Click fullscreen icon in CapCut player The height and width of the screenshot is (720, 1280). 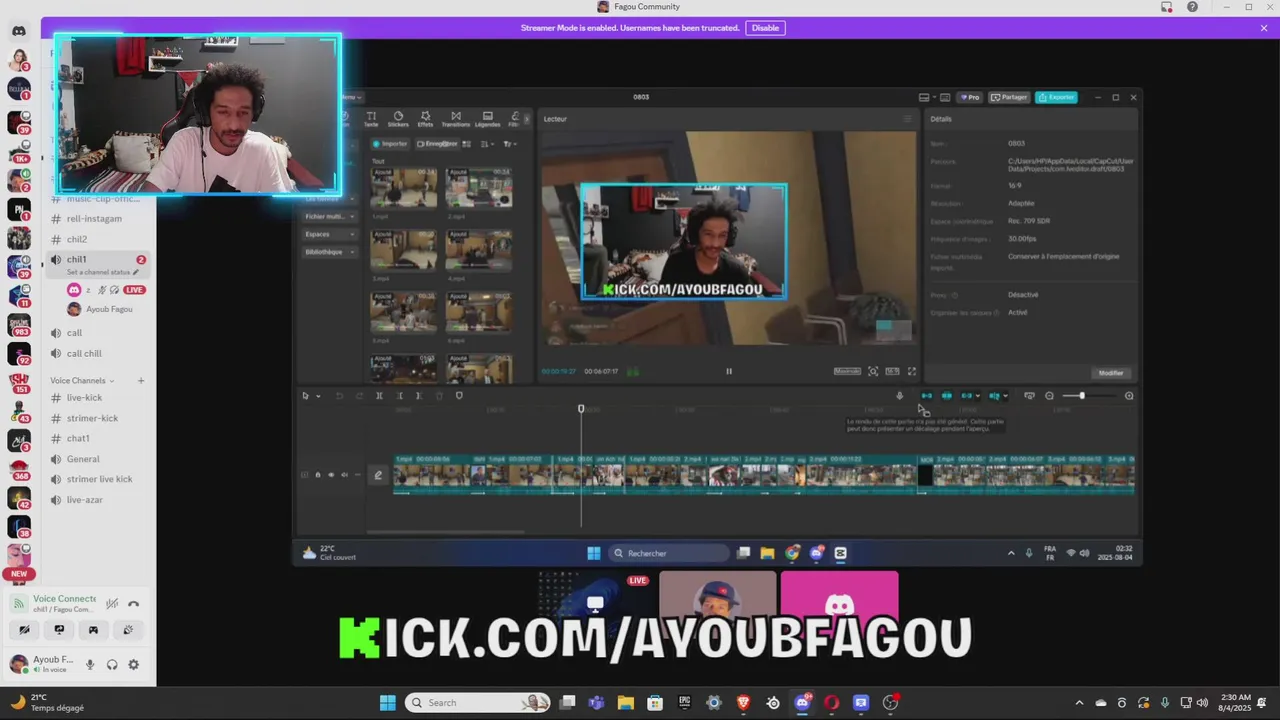pos(911,371)
